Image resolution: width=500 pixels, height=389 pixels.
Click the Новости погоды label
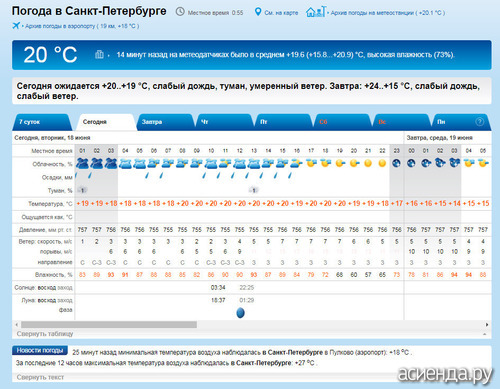(40, 350)
